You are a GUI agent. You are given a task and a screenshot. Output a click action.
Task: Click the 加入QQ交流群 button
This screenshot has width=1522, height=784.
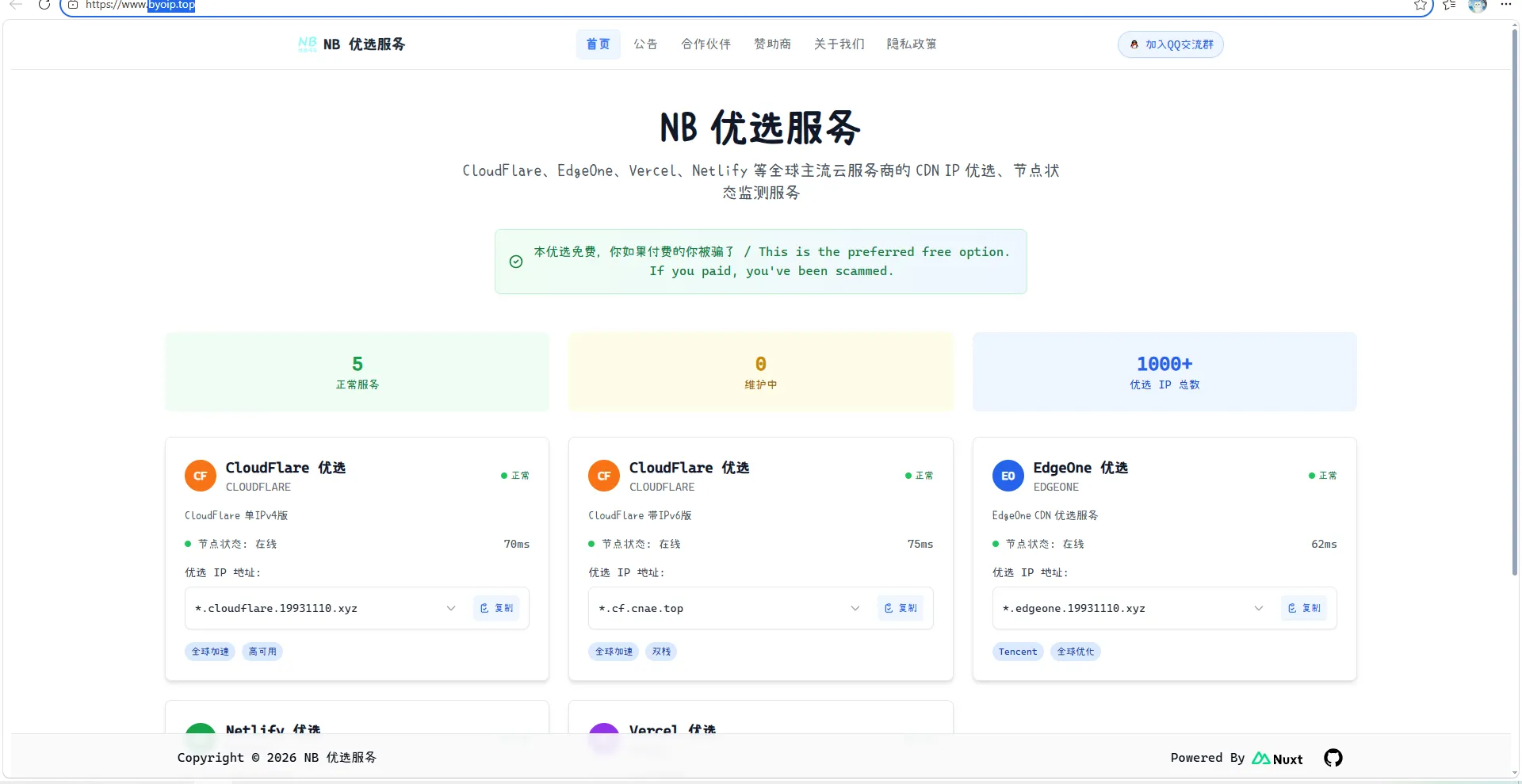click(x=1171, y=44)
